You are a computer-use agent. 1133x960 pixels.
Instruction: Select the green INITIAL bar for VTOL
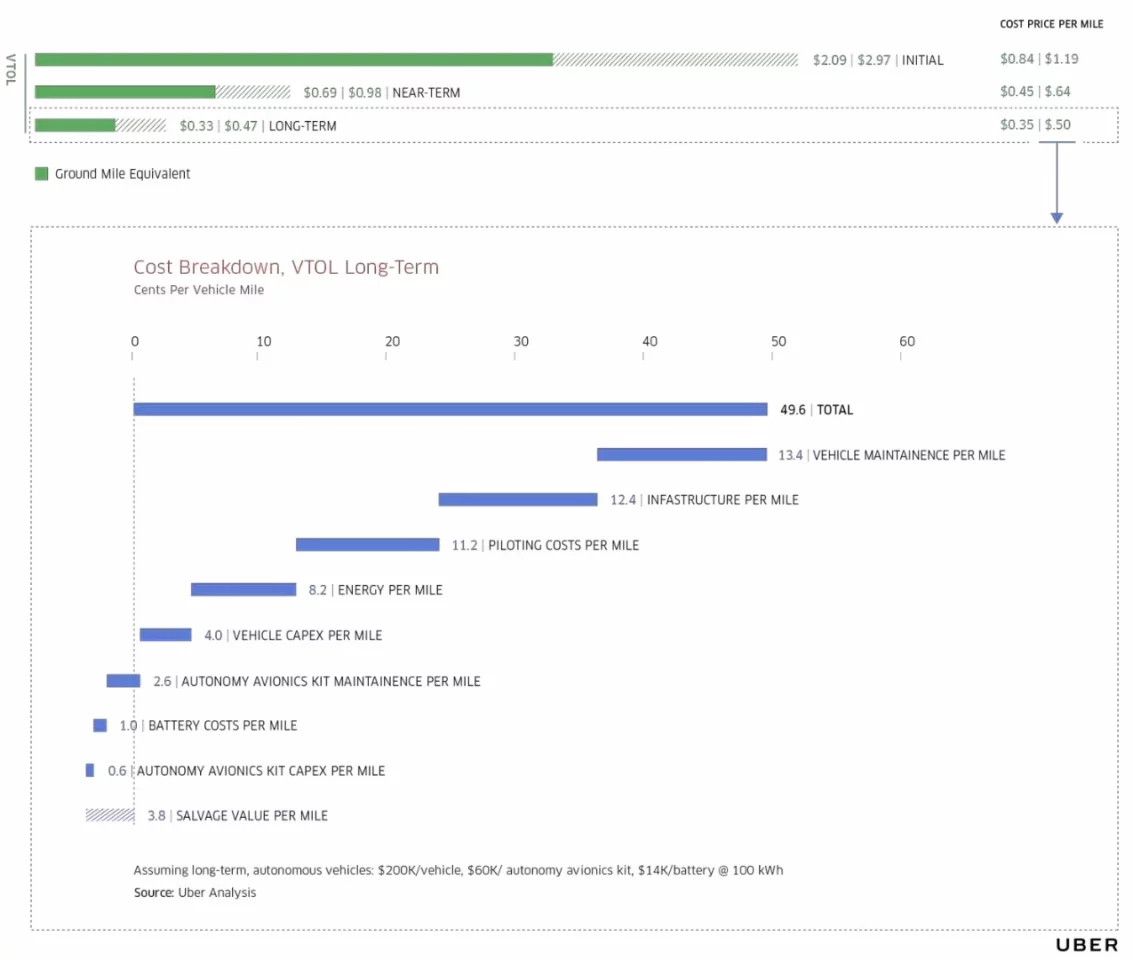(290, 59)
